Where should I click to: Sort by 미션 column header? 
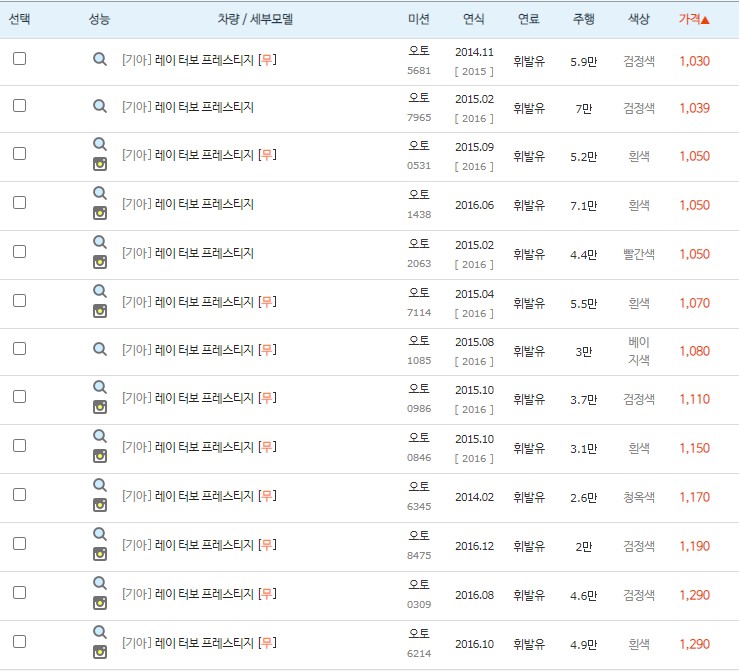419,19
